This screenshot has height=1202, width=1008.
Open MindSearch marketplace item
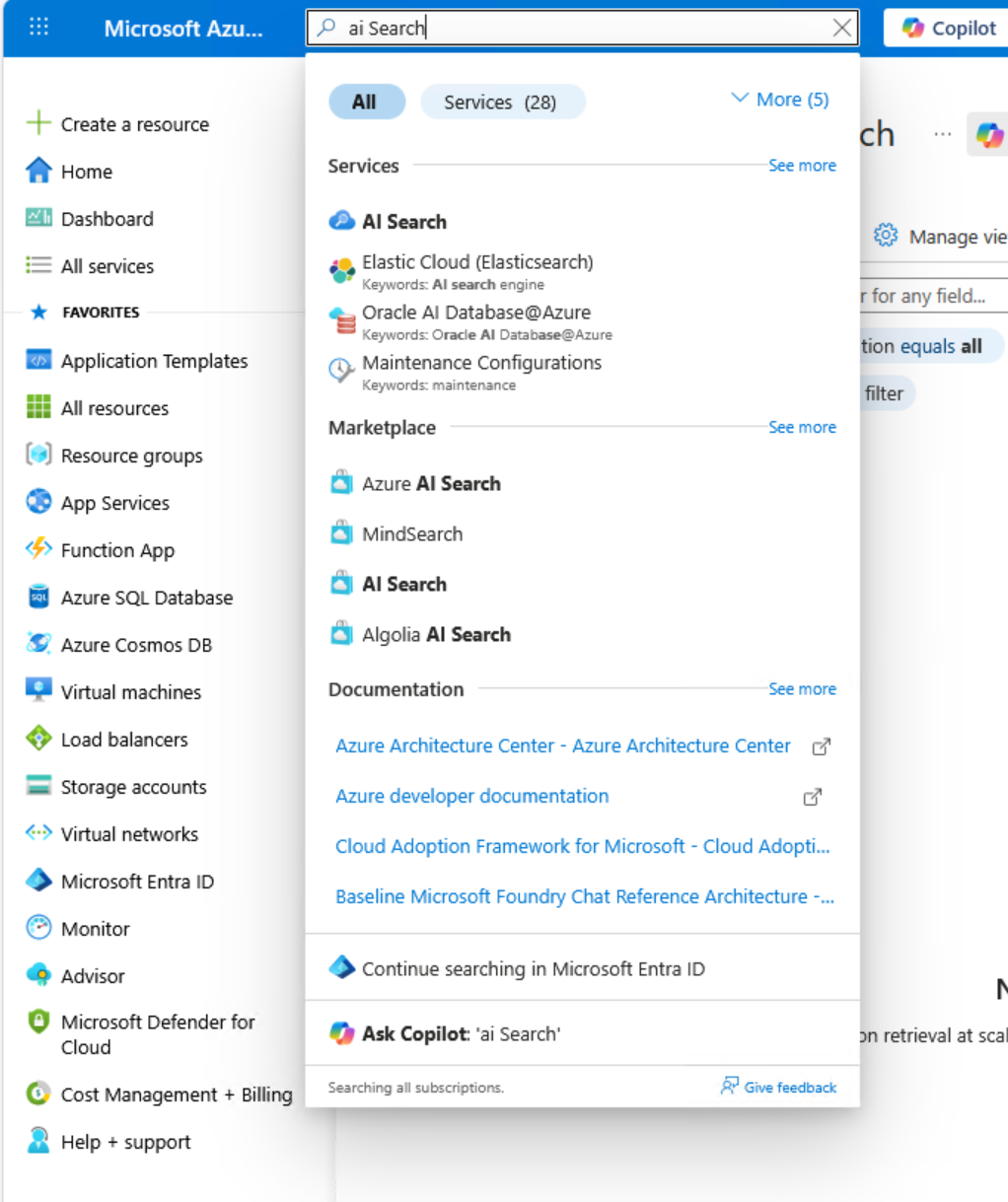pos(582,533)
